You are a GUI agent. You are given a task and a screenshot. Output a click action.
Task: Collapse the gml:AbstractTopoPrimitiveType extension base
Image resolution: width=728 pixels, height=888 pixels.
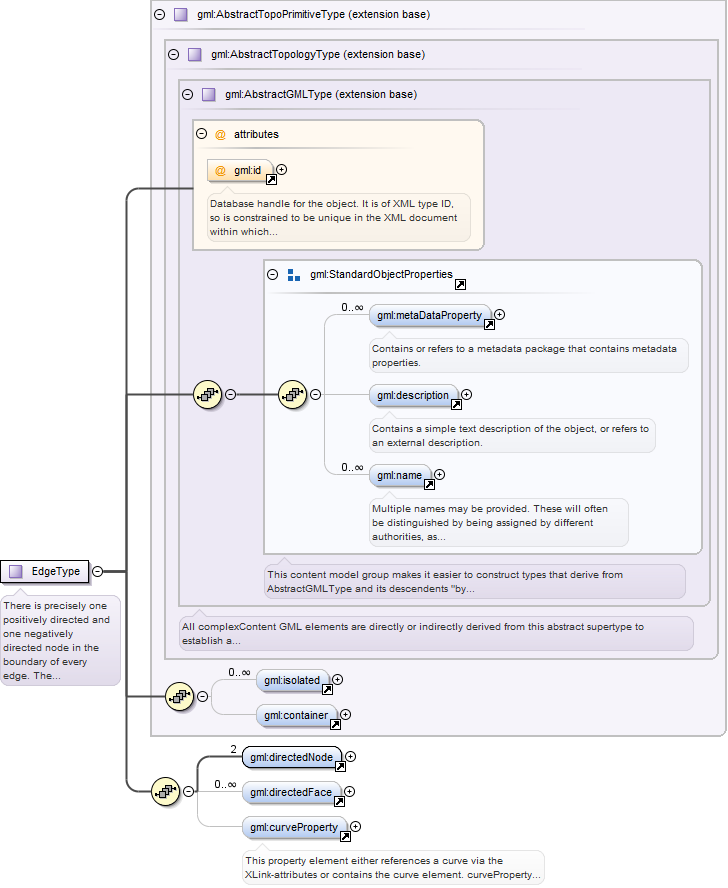coord(160,15)
